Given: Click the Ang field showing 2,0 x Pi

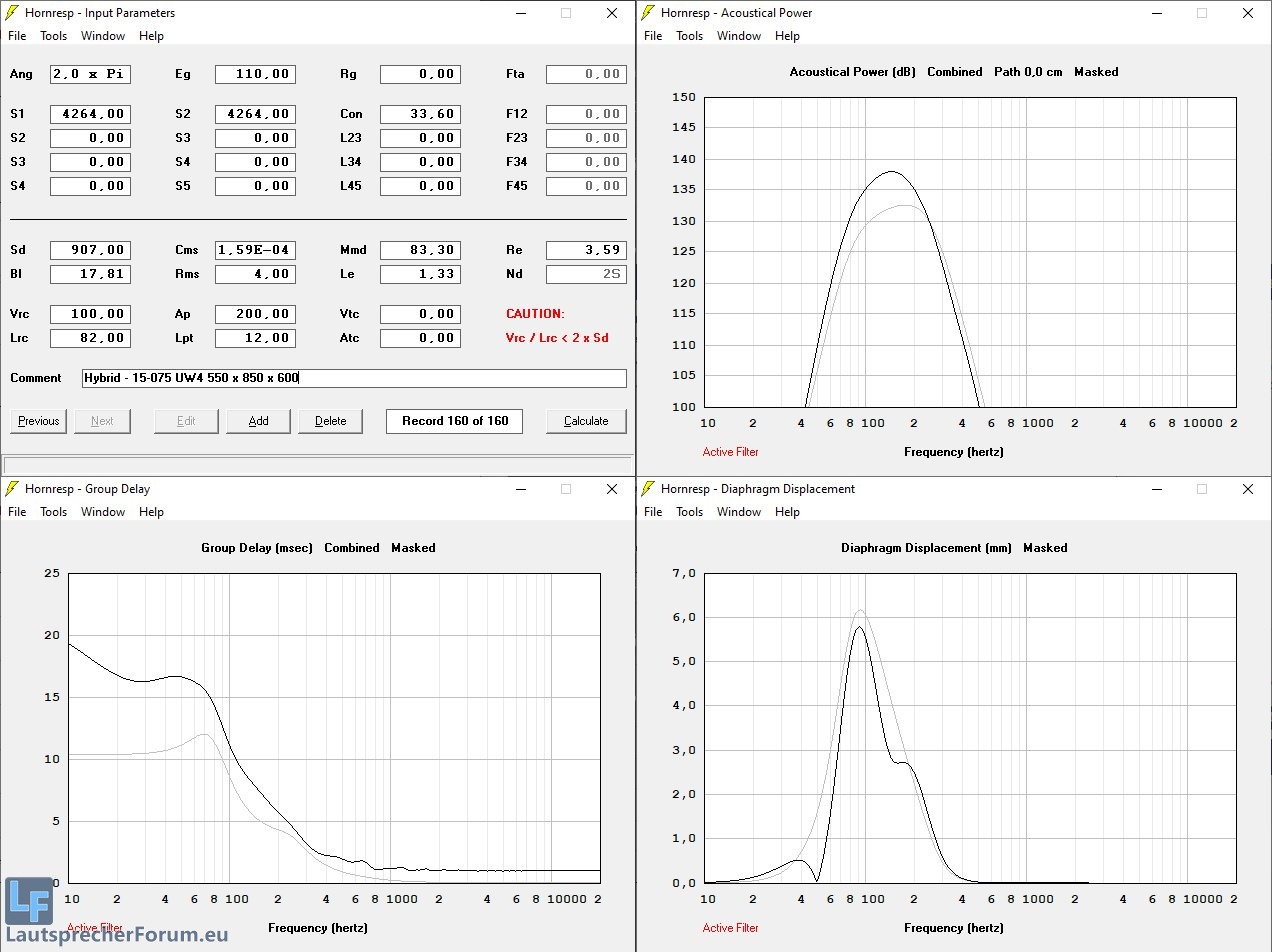Looking at the screenshot, I should [x=90, y=74].
